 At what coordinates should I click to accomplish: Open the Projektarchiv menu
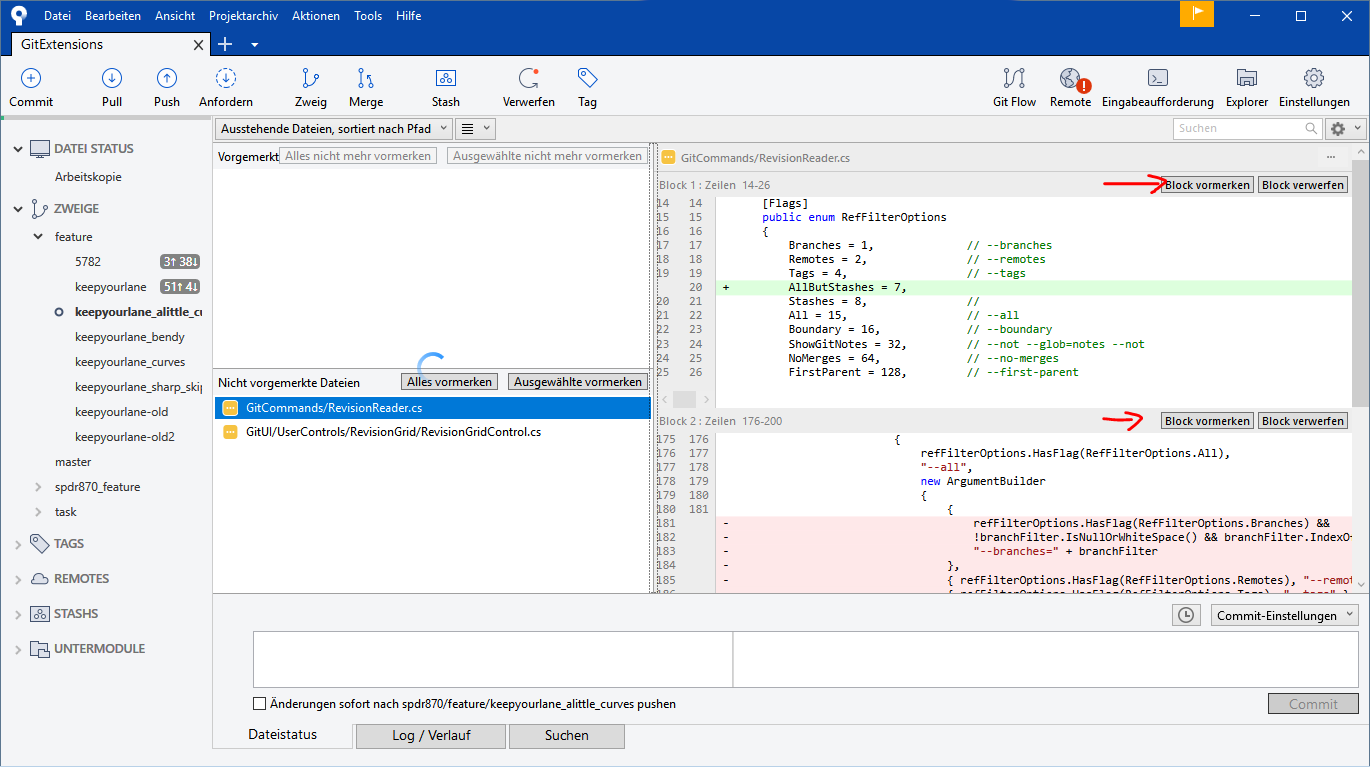tap(245, 16)
